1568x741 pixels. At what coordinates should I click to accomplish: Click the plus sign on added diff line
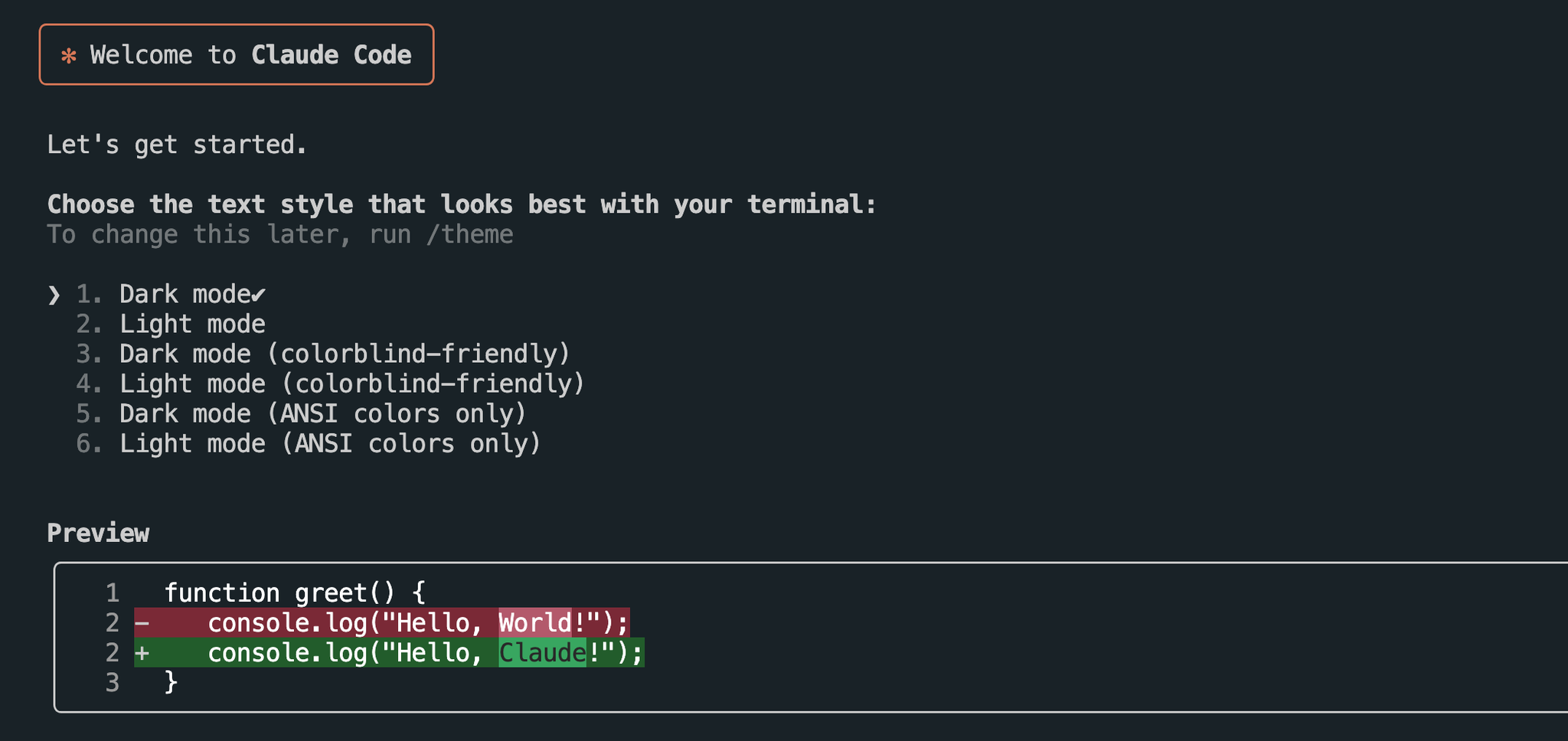142,653
